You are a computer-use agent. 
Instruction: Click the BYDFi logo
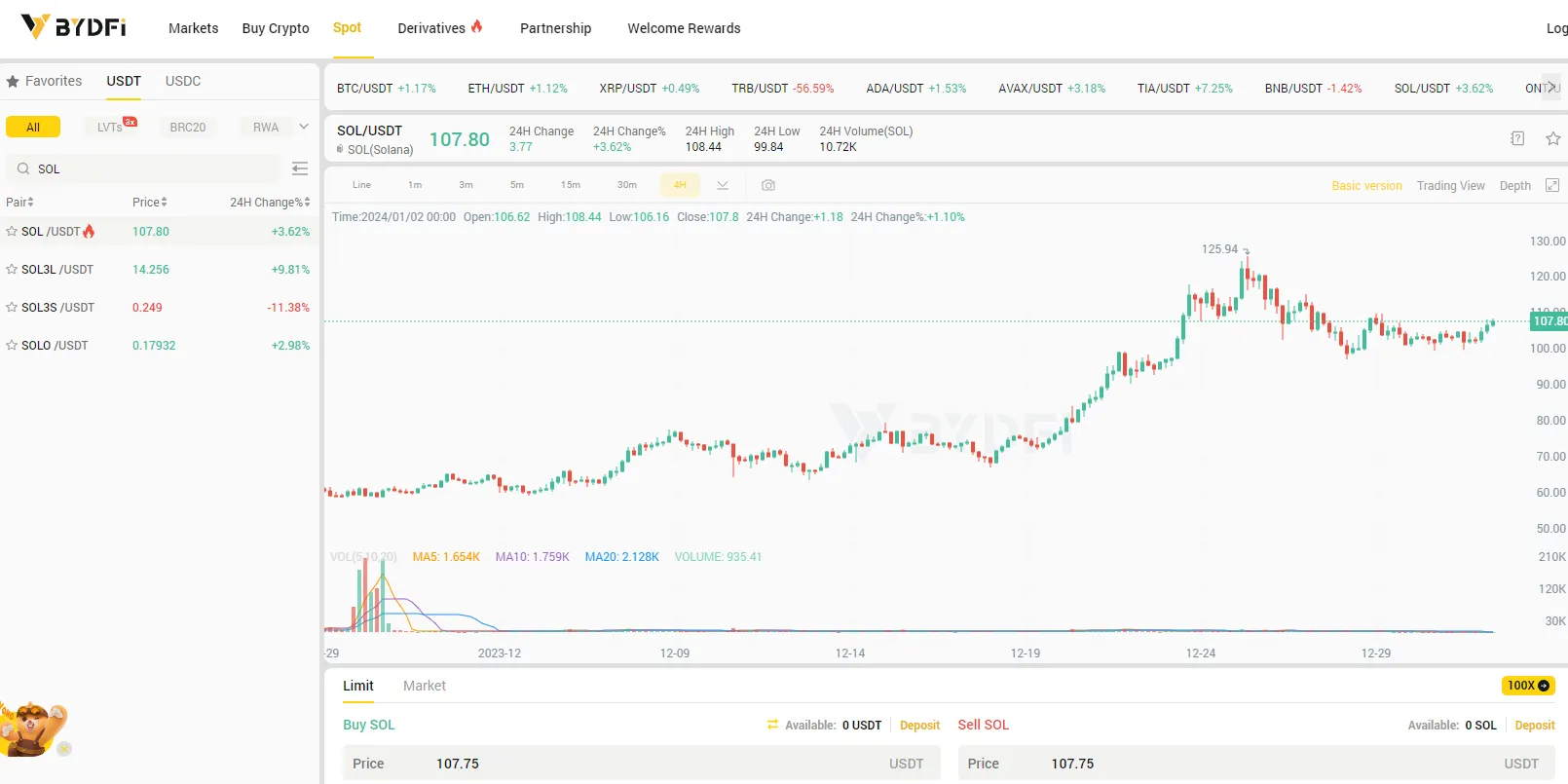pyautogui.click(x=74, y=26)
